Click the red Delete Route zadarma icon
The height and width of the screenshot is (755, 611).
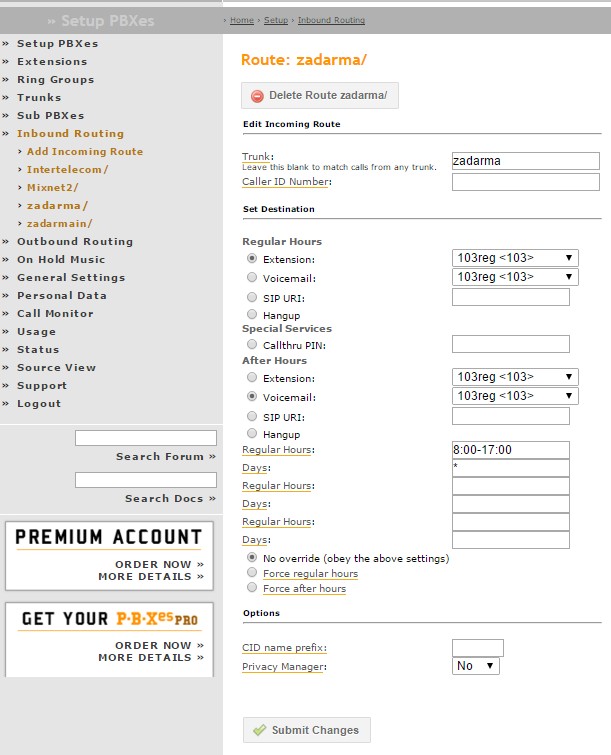click(257, 96)
